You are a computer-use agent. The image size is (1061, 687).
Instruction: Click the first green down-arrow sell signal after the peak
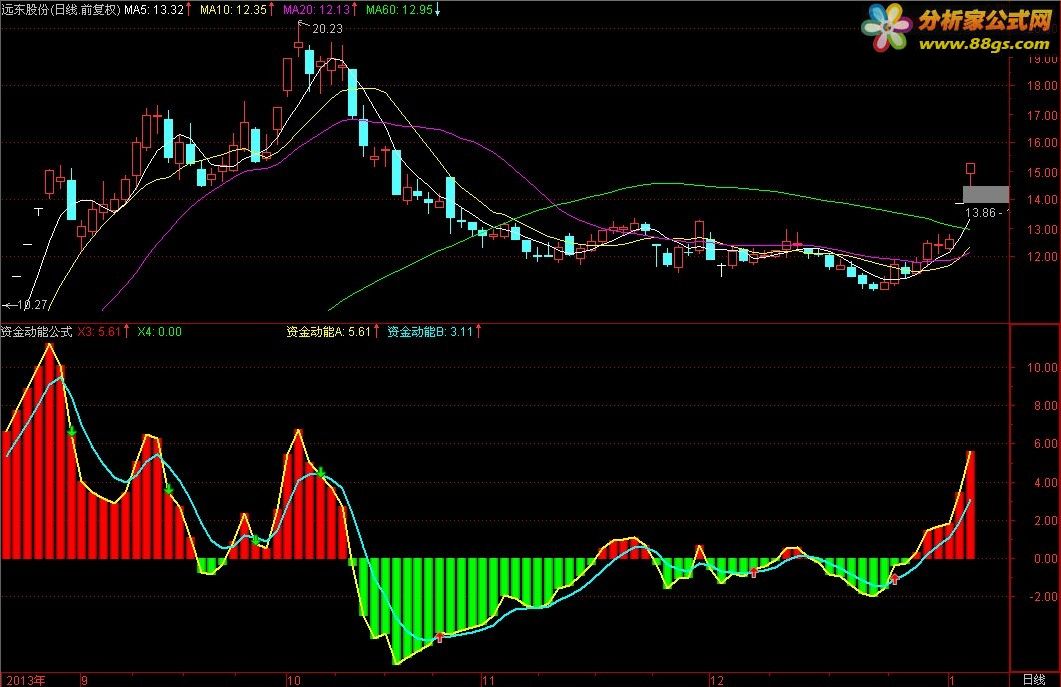pos(72,432)
